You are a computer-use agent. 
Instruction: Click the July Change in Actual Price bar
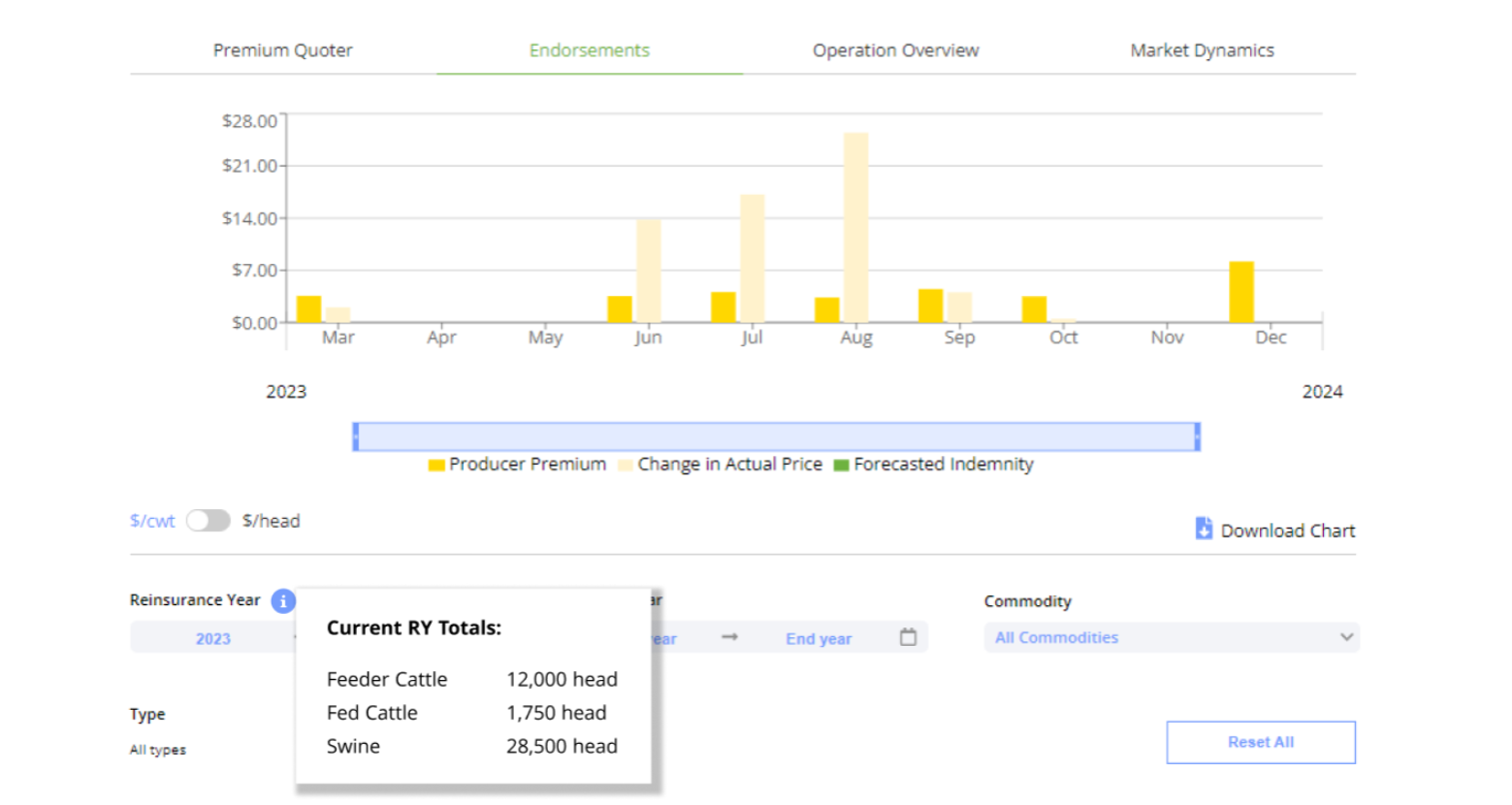(753, 258)
